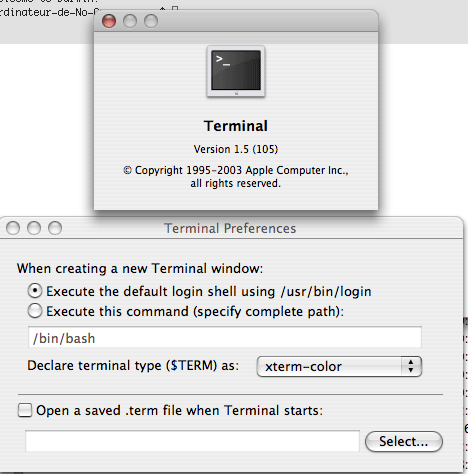The width and height of the screenshot is (468, 474).
Task: Open the $TERM type dropdown
Action: 339,367
